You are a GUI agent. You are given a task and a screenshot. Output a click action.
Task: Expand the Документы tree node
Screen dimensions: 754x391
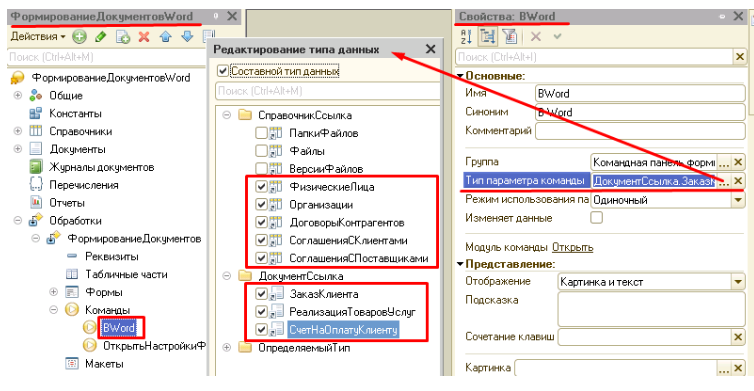(18, 149)
